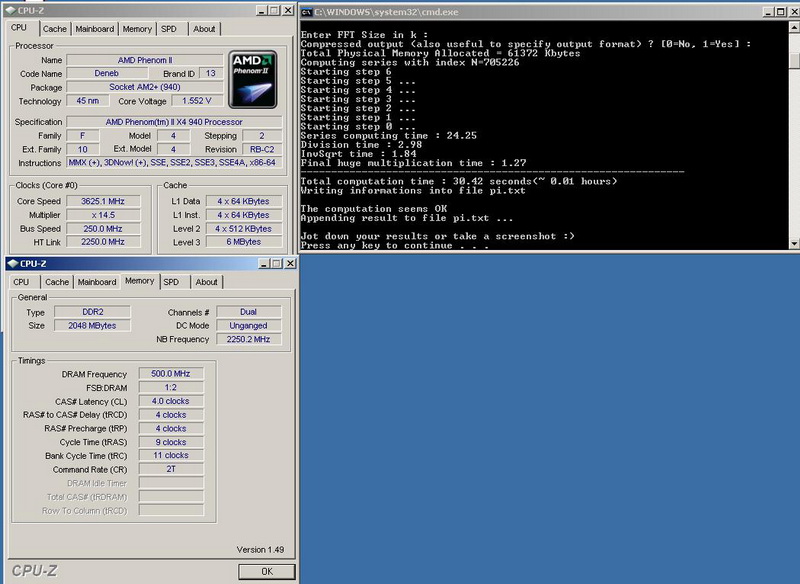Click the Bank Cycle Time value 11 clocks
The image size is (800, 584).
(171, 455)
